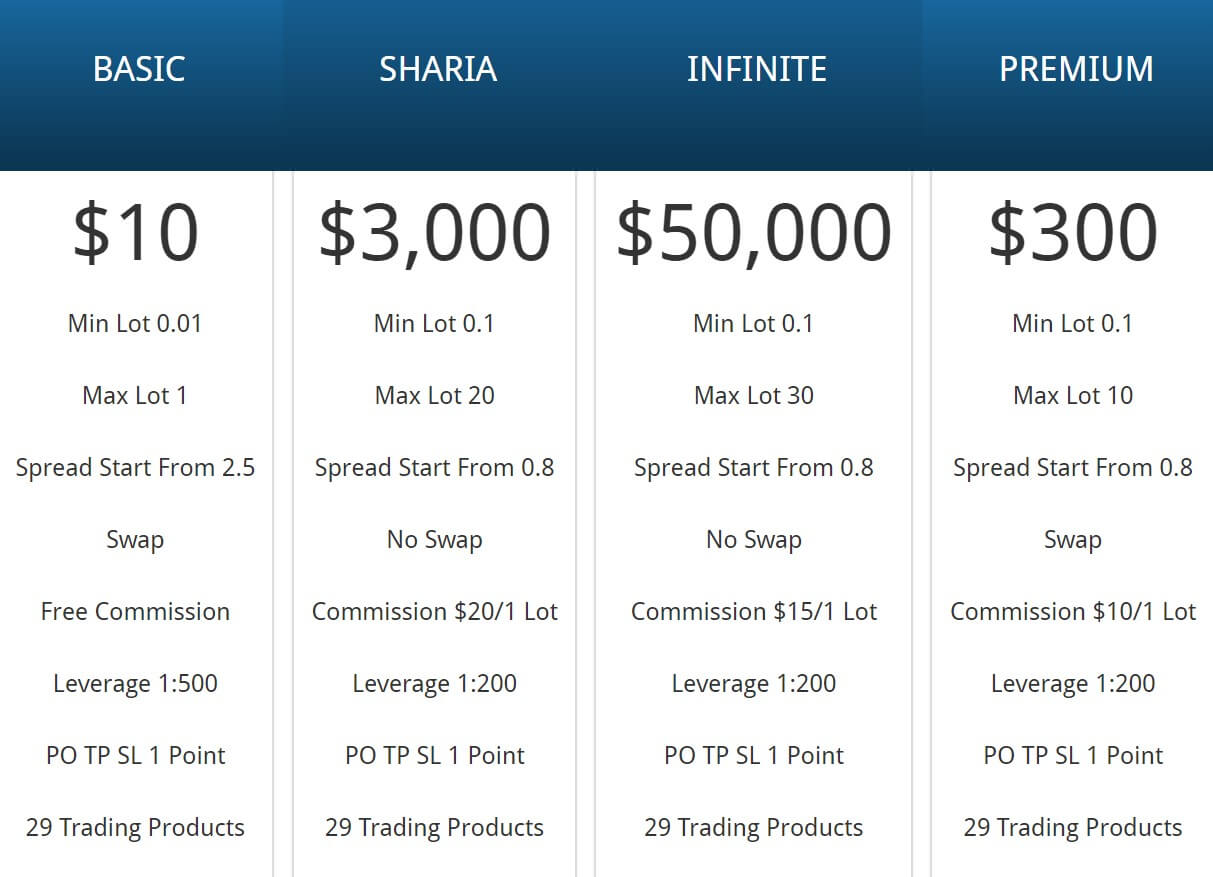Choose the PREMIUM account header

(1076, 69)
